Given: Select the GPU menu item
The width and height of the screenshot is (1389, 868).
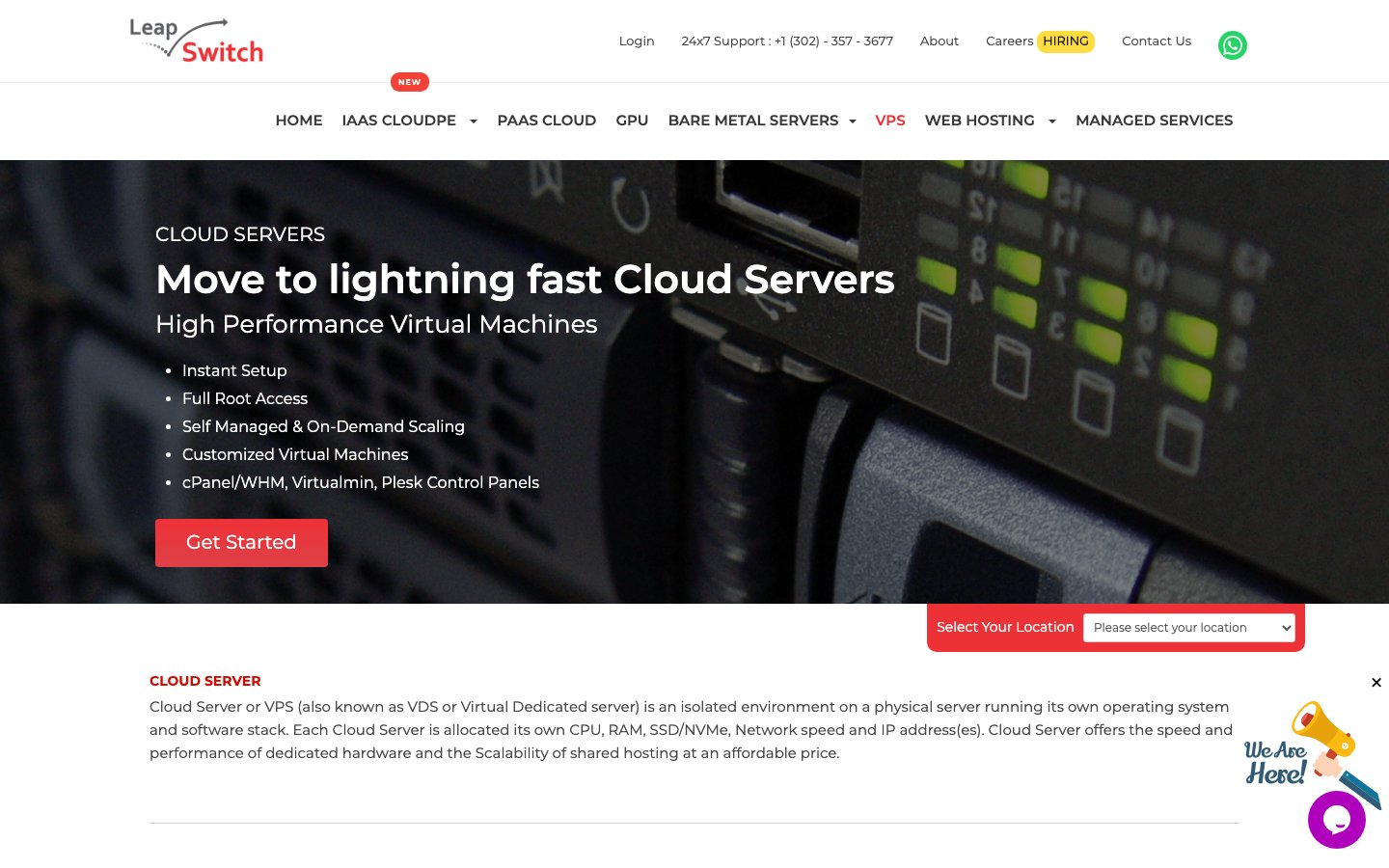Looking at the screenshot, I should [632, 121].
